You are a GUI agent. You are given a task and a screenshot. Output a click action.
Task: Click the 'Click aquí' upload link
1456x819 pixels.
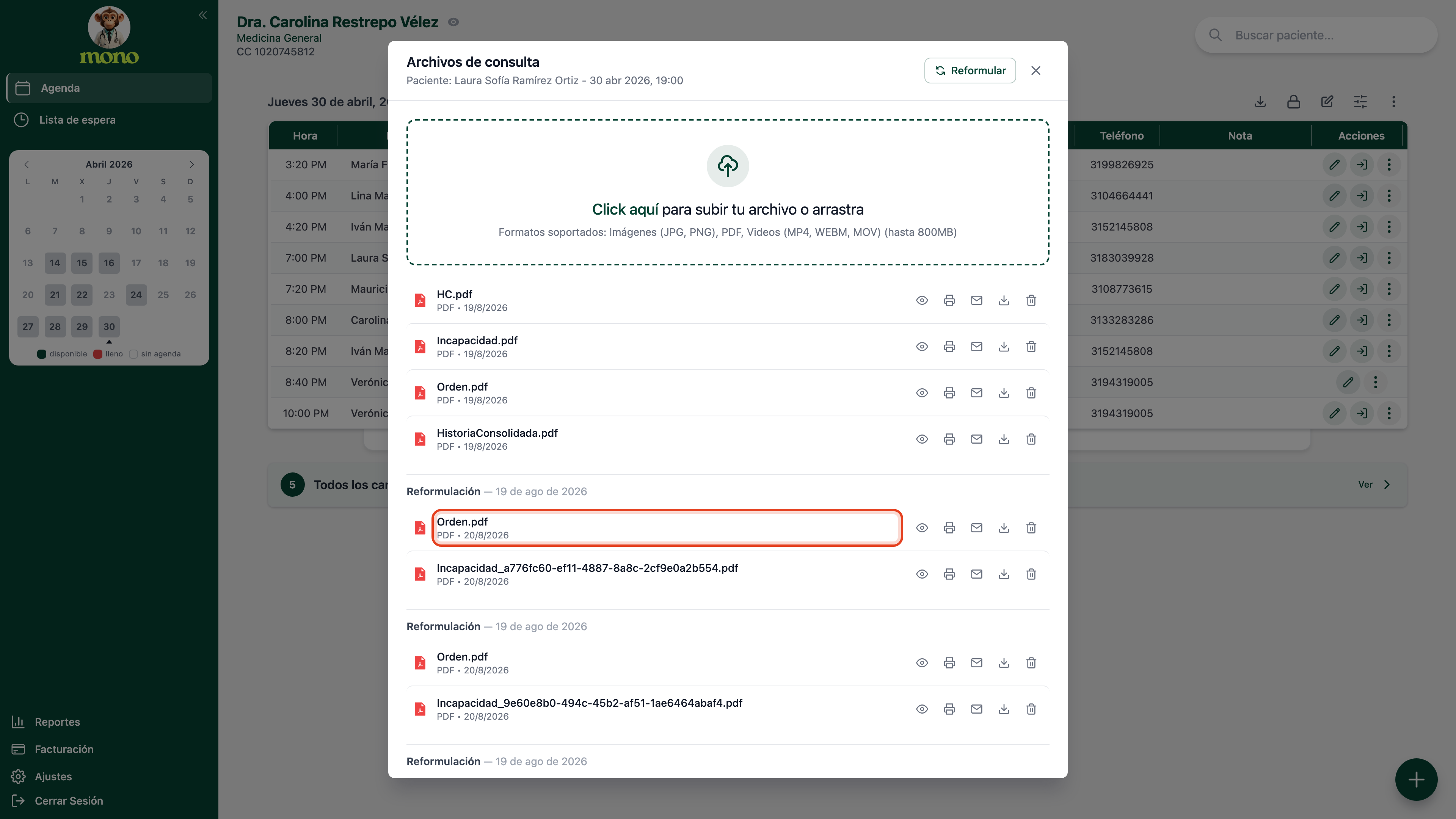click(625, 210)
